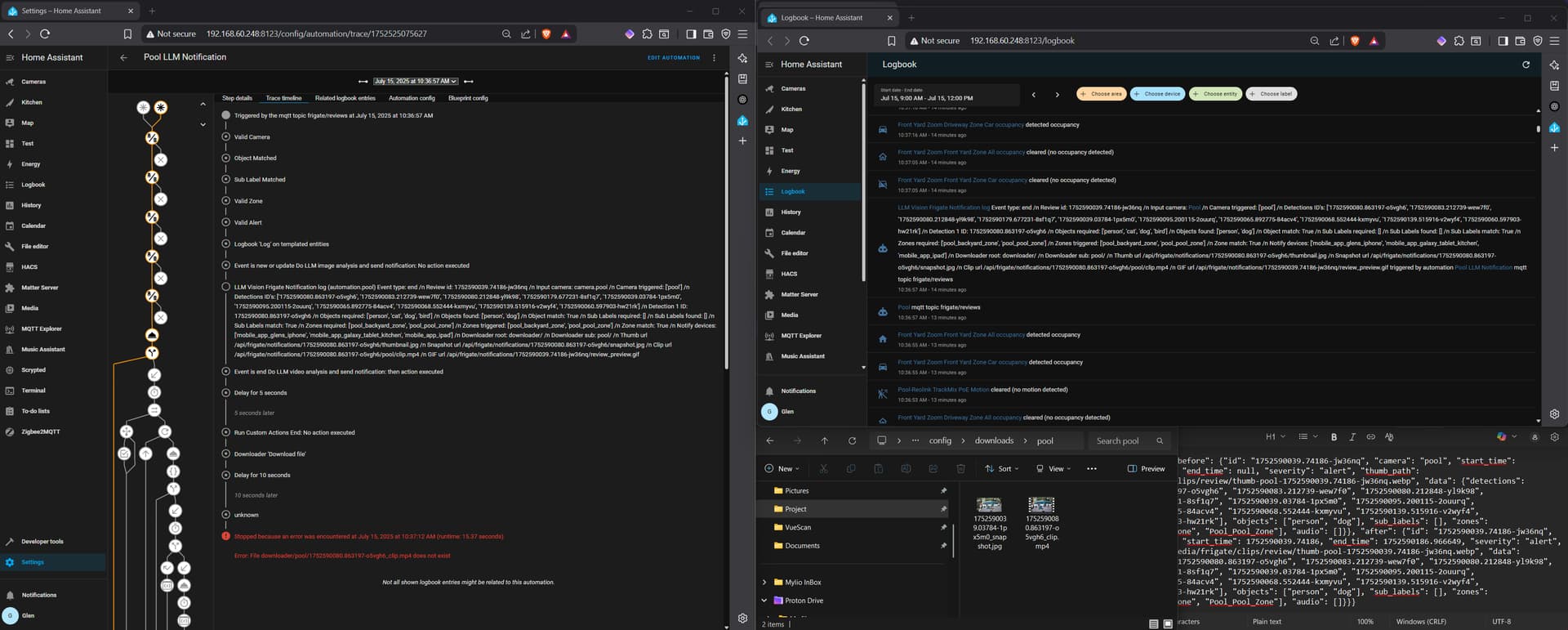Open the New dropdown in File Explorer

click(x=782, y=468)
